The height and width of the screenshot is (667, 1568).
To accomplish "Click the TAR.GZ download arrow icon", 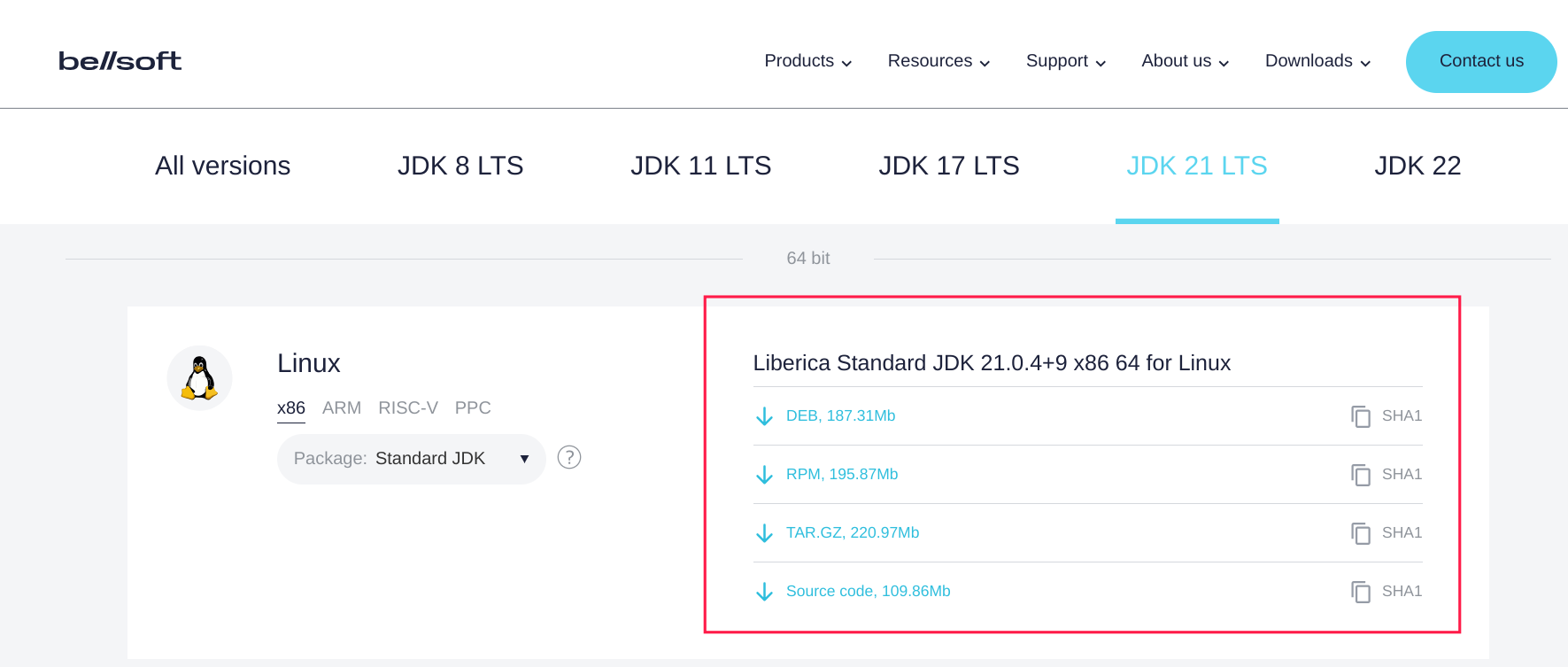I will (x=764, y=533).
